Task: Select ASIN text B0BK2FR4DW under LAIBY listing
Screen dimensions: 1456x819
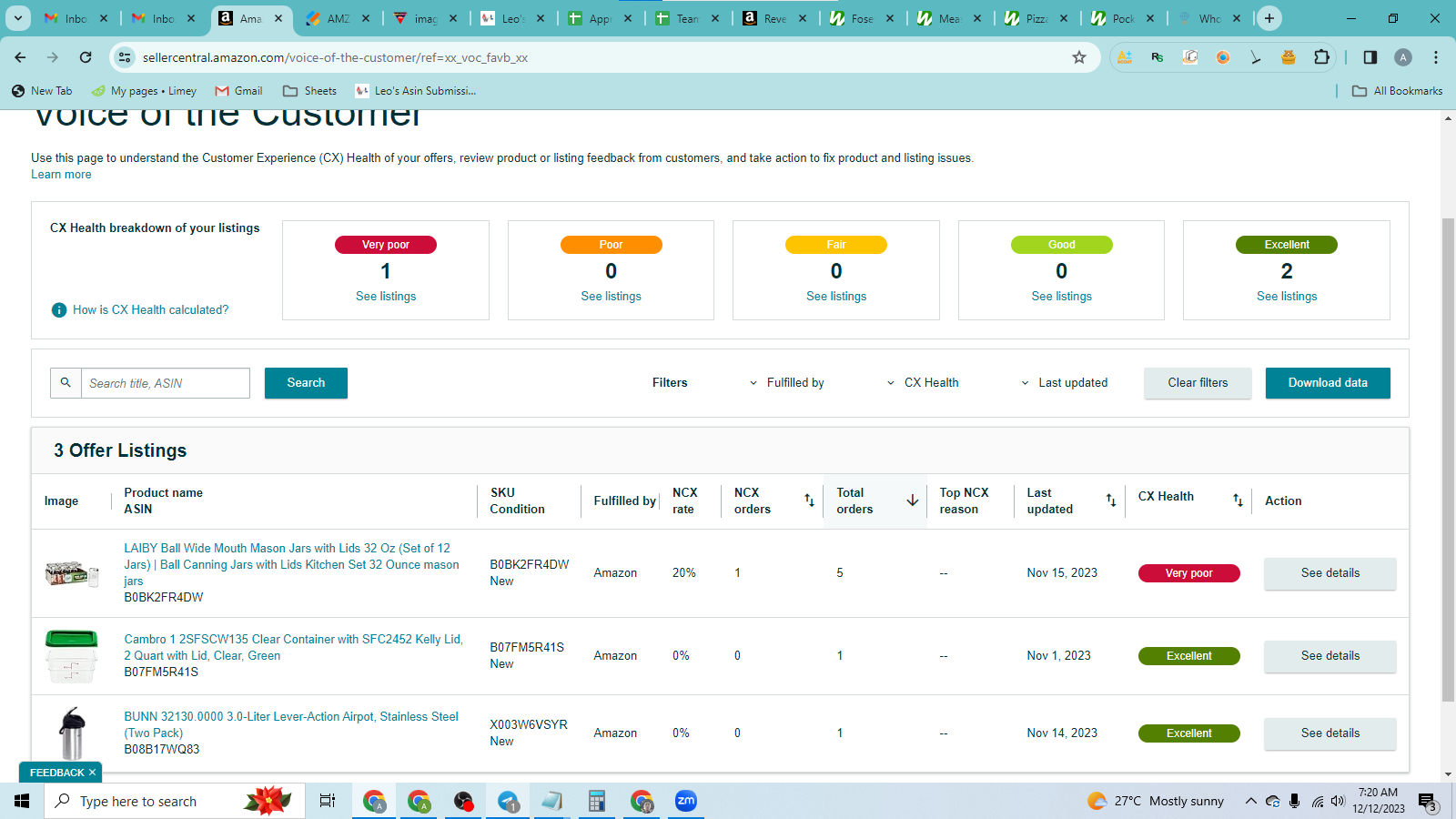Action: pos(164,598)
